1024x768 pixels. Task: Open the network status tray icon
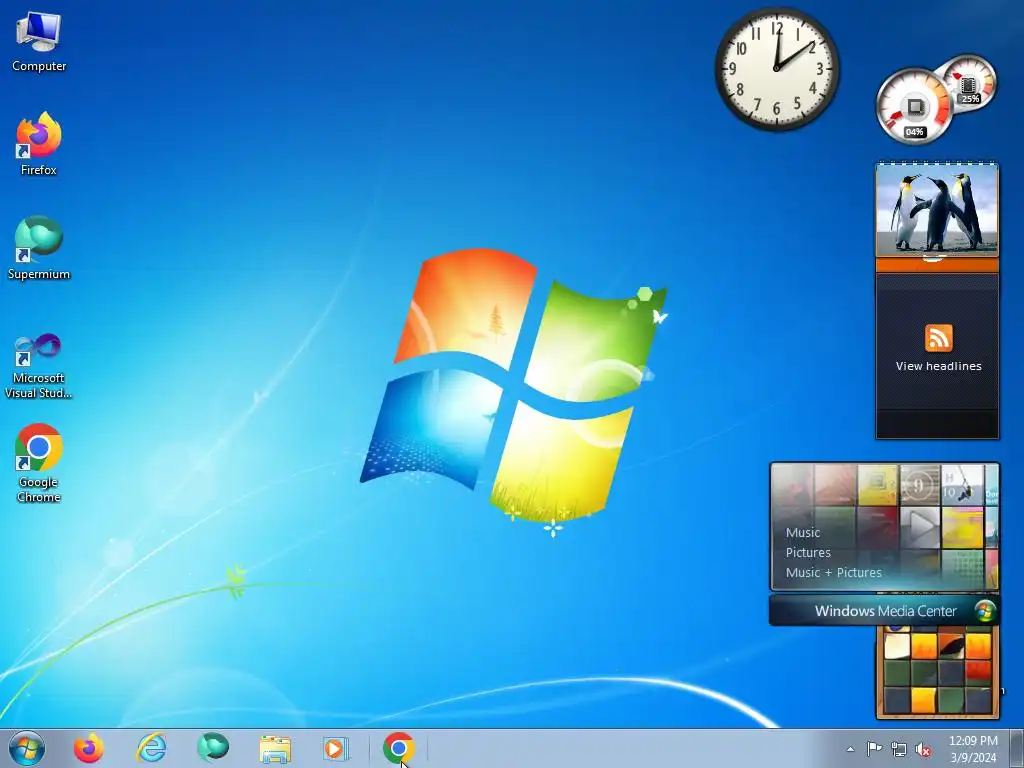[899, 749]
